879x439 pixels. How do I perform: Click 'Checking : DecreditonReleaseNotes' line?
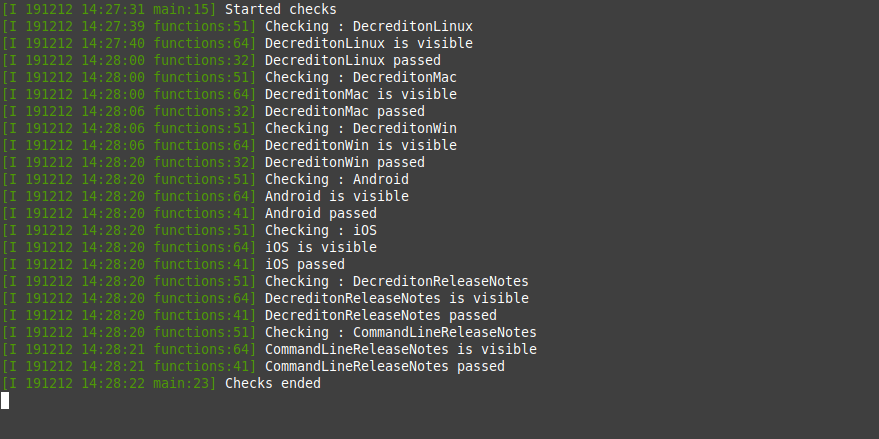(397, 281)
